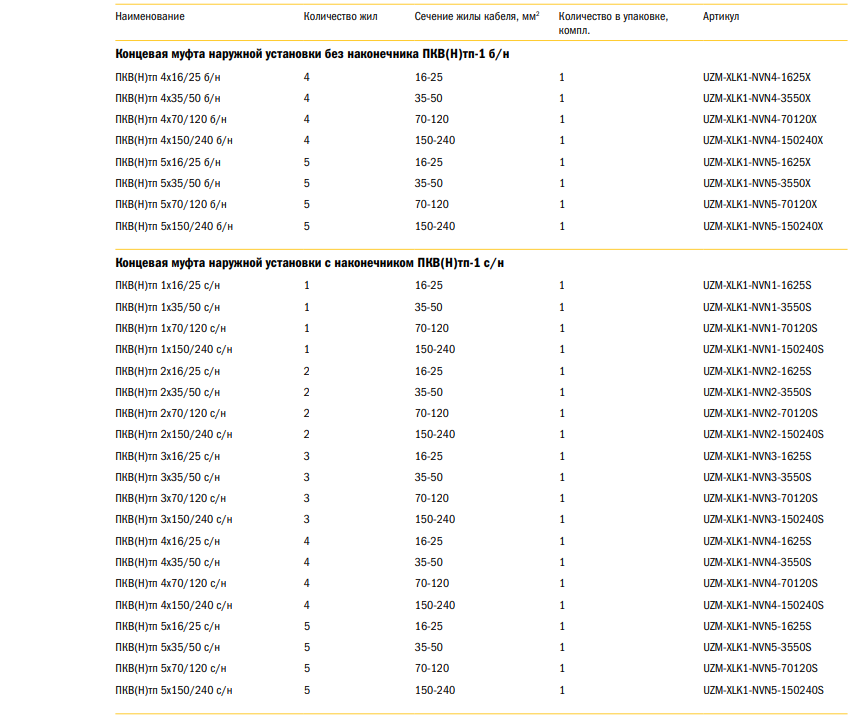Click article UZM-XLK1-NVN3-70120S
This screenshot has width=854, height=719.
(x=760, y=498)
